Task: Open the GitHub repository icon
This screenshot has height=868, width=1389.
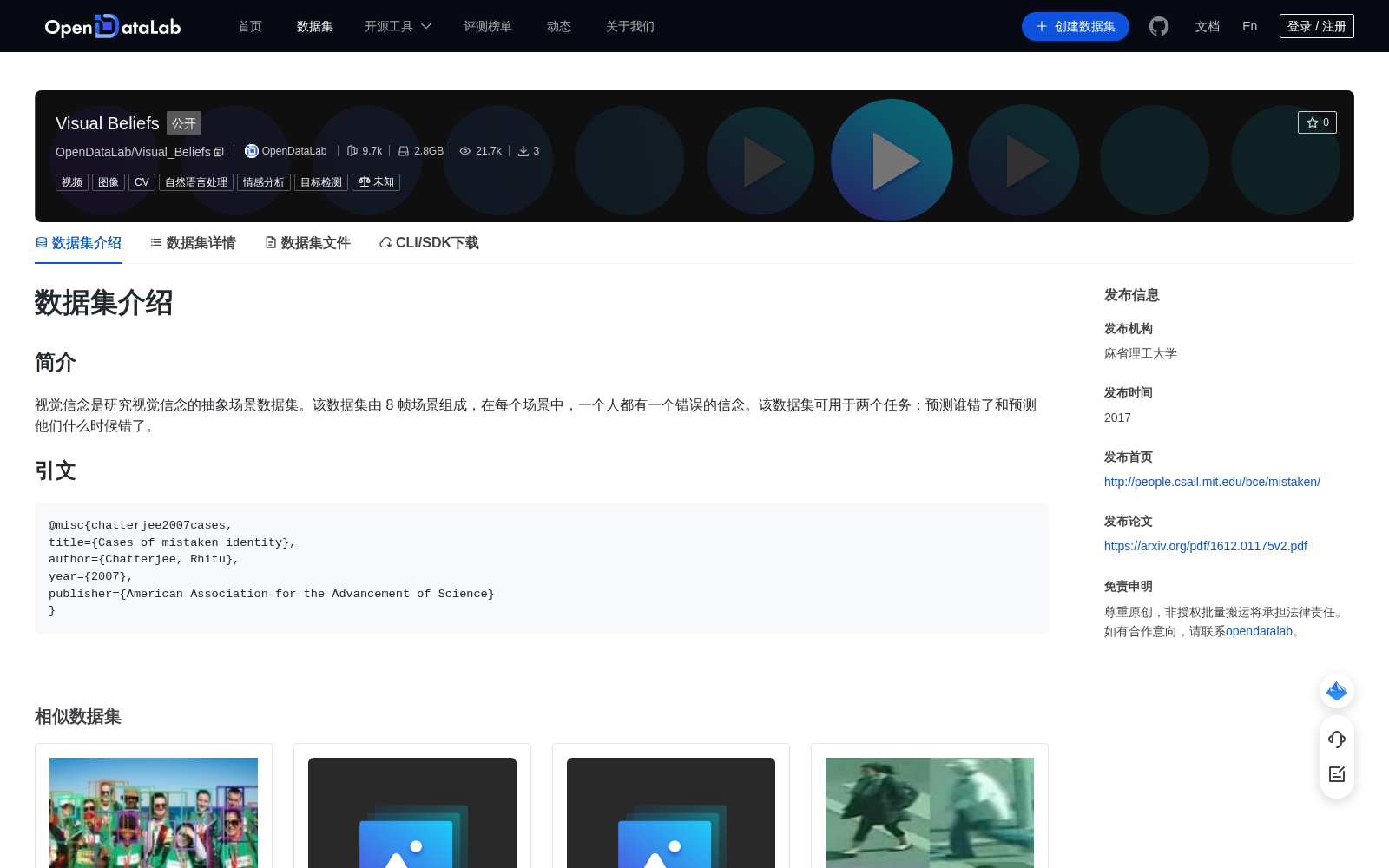Action: (x=1159, y=26)
